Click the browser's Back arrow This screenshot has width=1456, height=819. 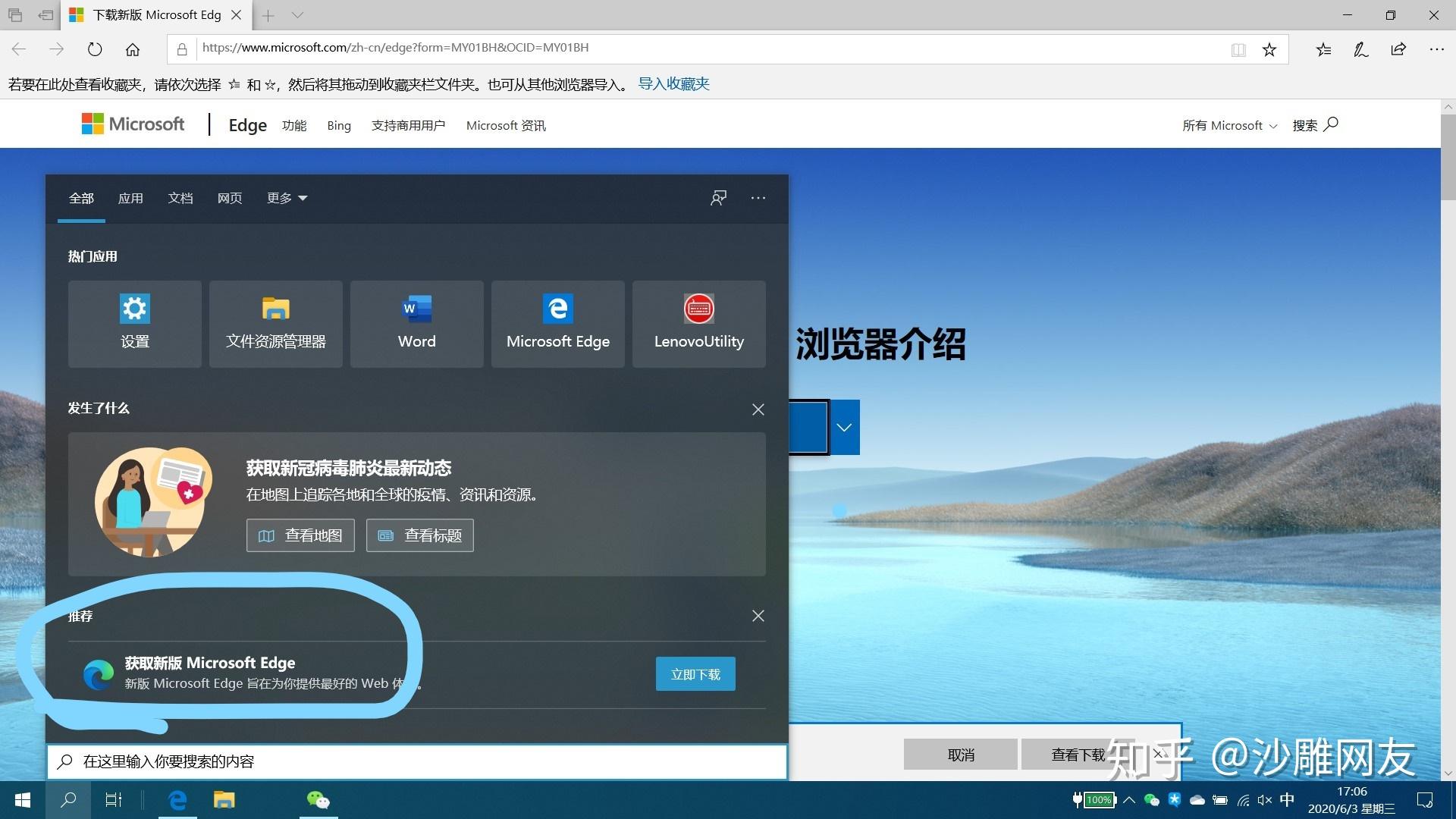19,49
